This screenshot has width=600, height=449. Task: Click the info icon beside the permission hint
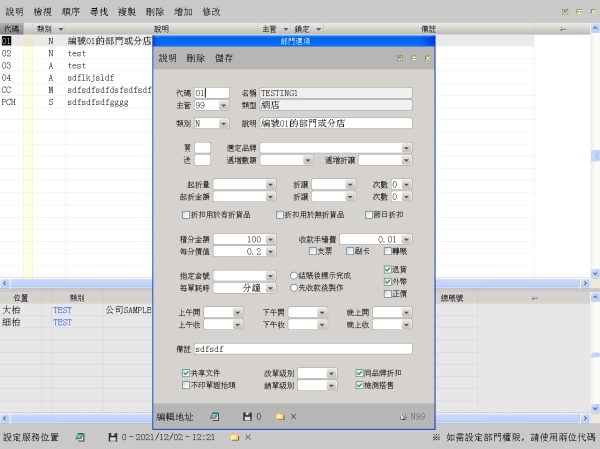click(436, 438)
